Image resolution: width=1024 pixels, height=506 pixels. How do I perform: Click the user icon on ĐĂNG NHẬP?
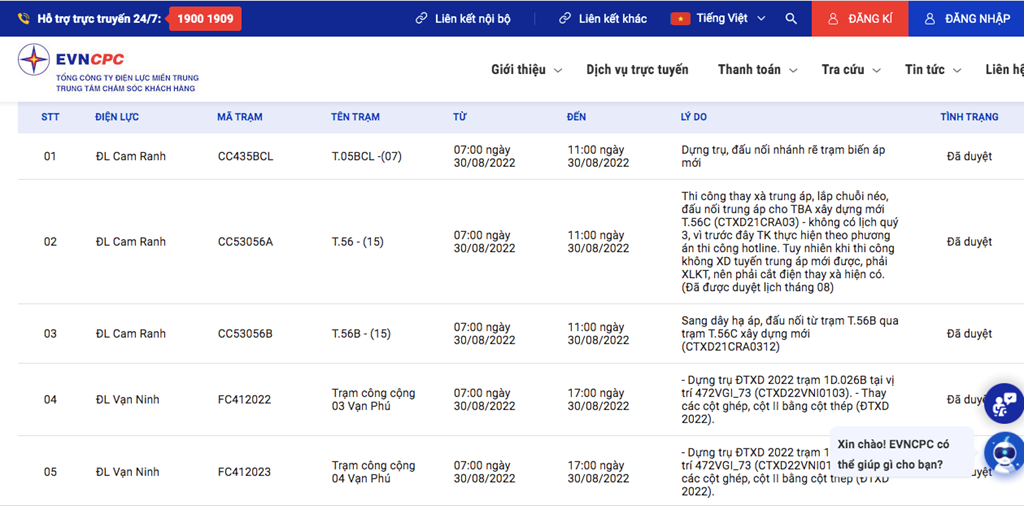pos(930,19)
